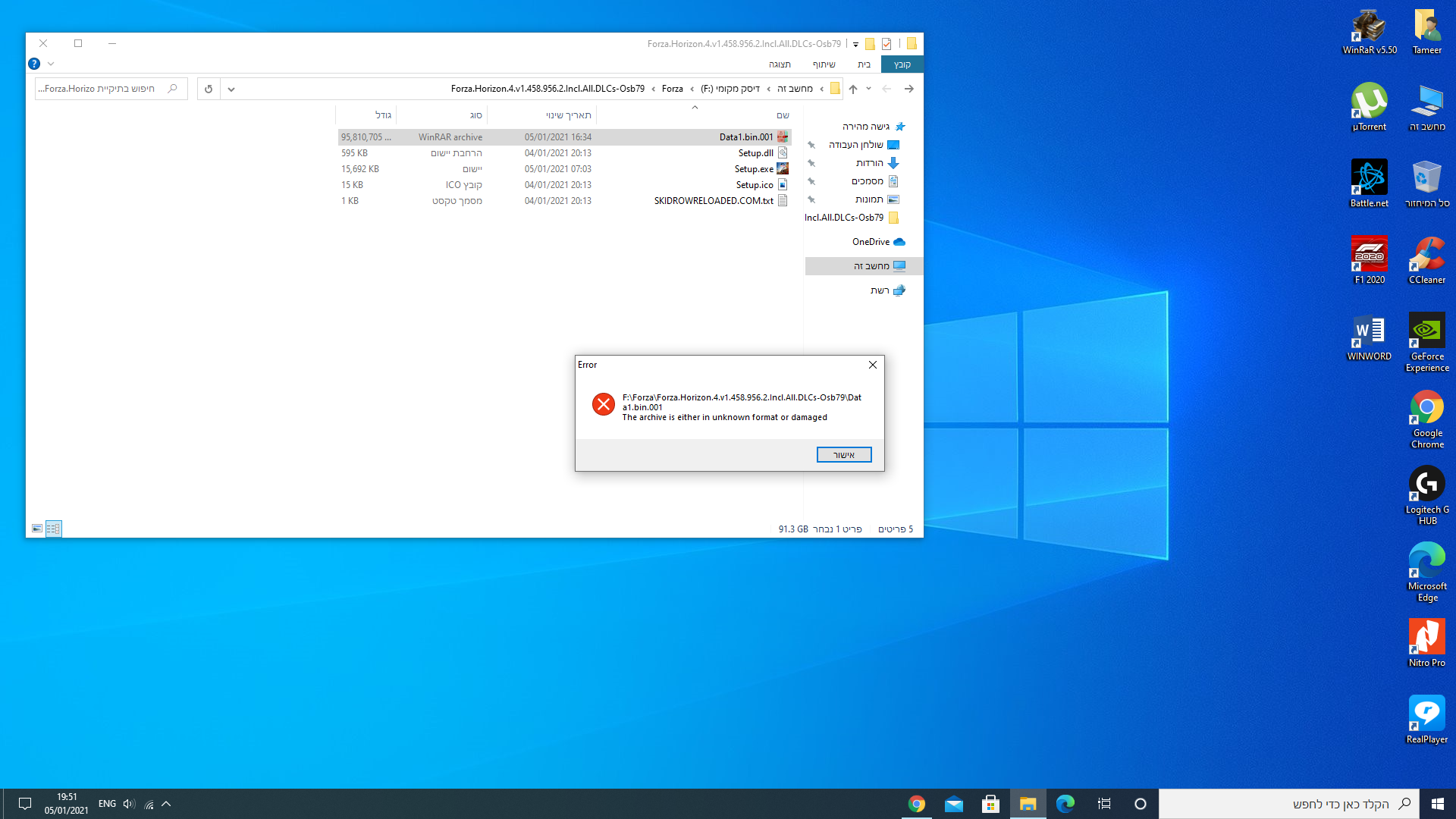The width and height of the screenshot is (1456, 819).
Task: Open the WINWORD desktop shortcut
Action: click(1369, 337)
